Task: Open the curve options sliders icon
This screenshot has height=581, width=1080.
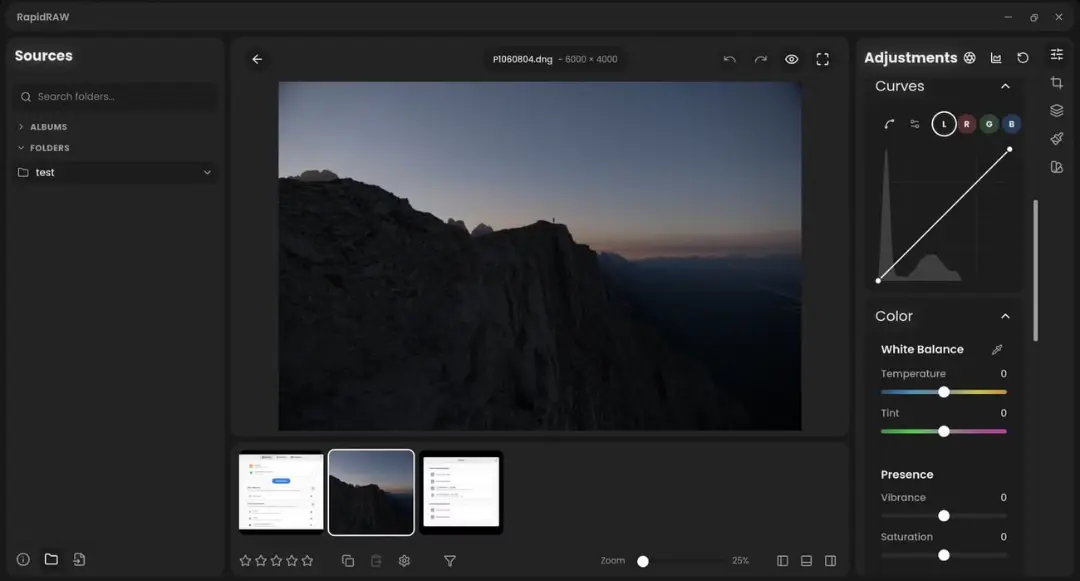Action: click(x=915, y=124)
